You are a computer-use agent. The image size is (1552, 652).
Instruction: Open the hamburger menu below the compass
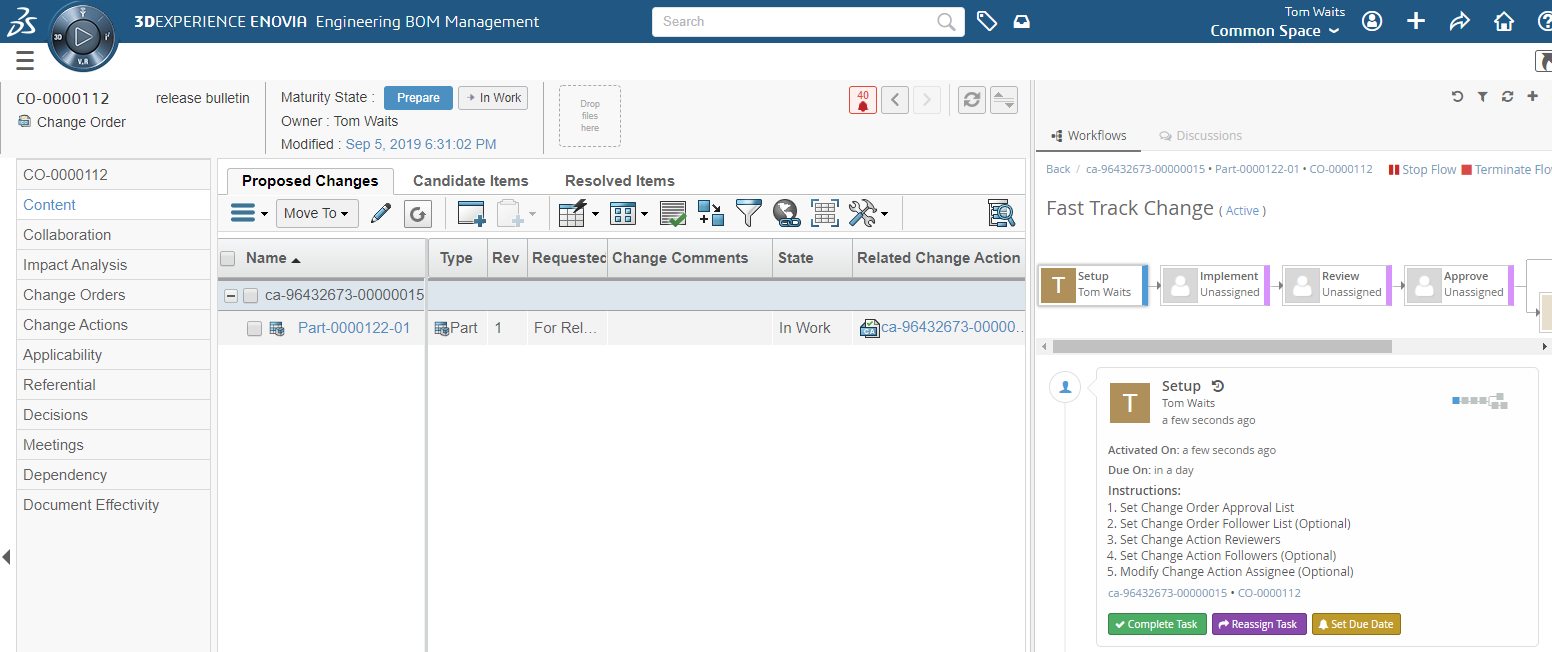(25, 62)
